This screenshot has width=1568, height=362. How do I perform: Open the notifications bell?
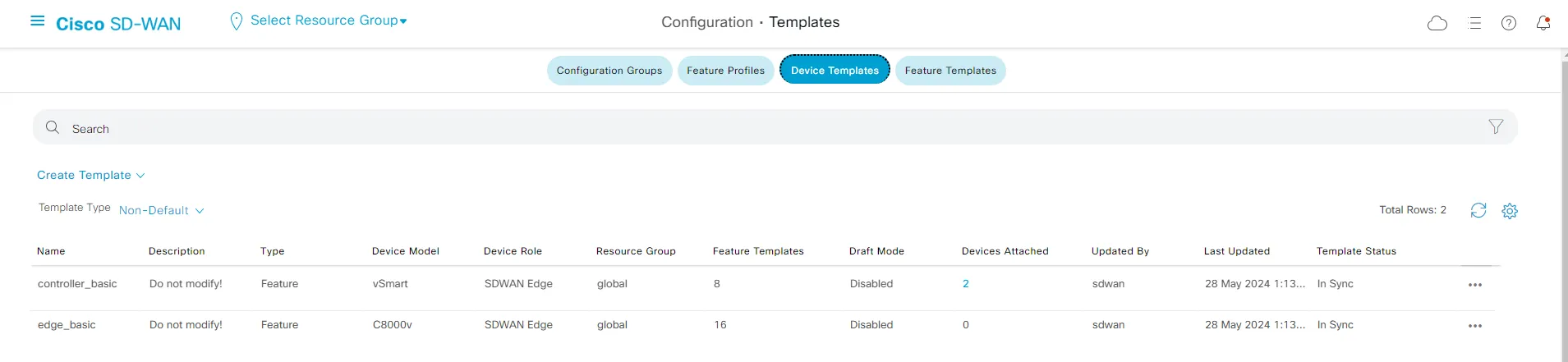[1543, 24]
